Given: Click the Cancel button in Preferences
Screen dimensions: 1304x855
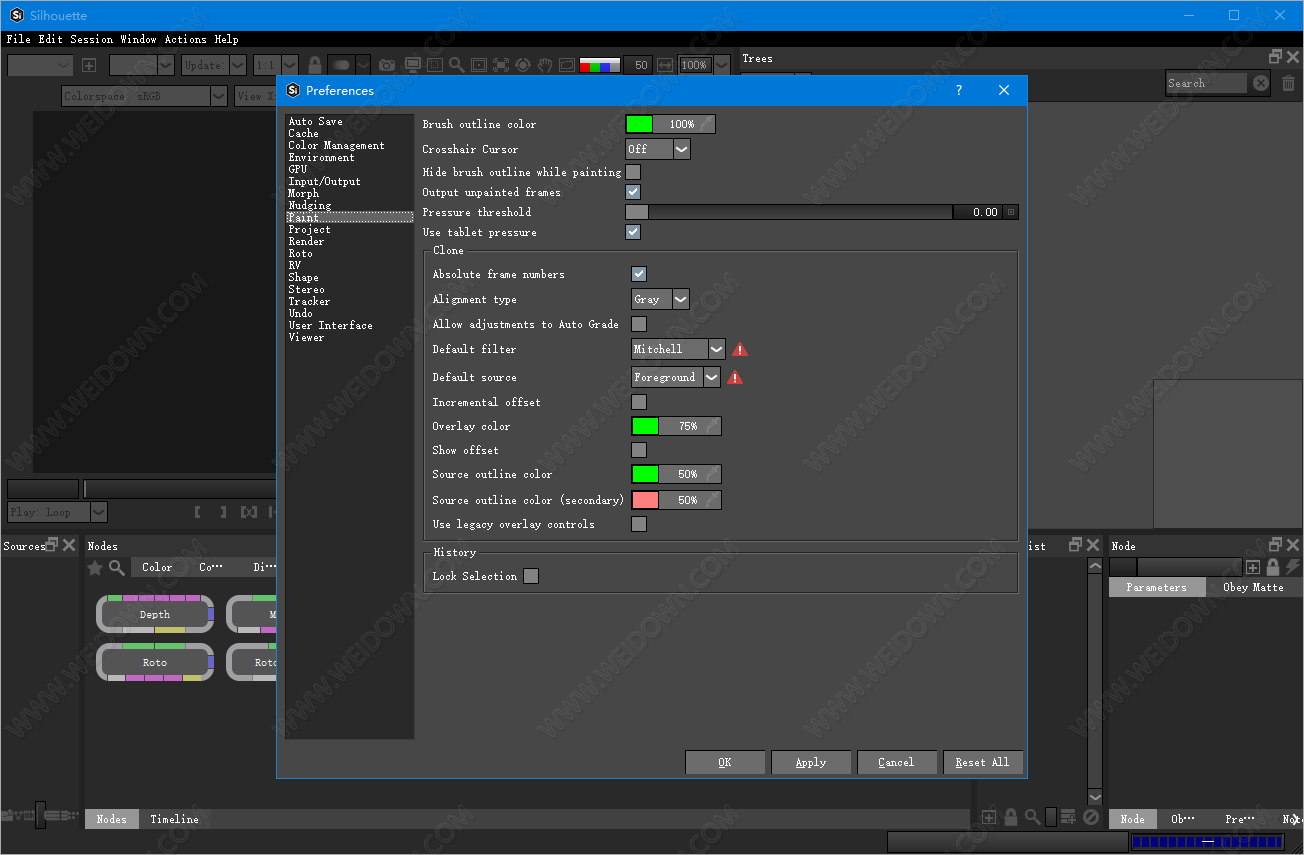Looking at the screenshot, I should pyautogui.click(x=897, y=762).
